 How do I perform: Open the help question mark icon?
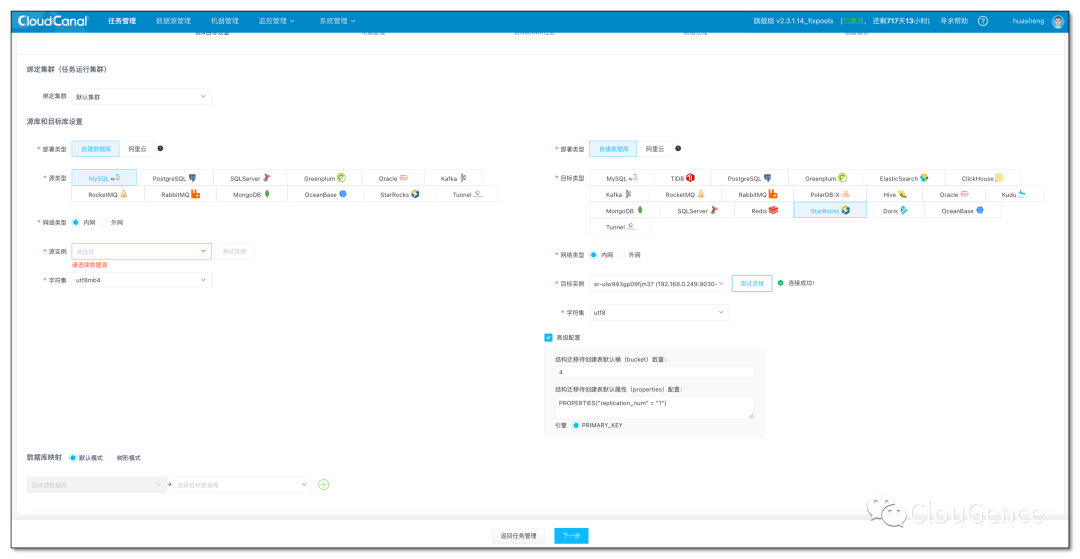point(983,21)
